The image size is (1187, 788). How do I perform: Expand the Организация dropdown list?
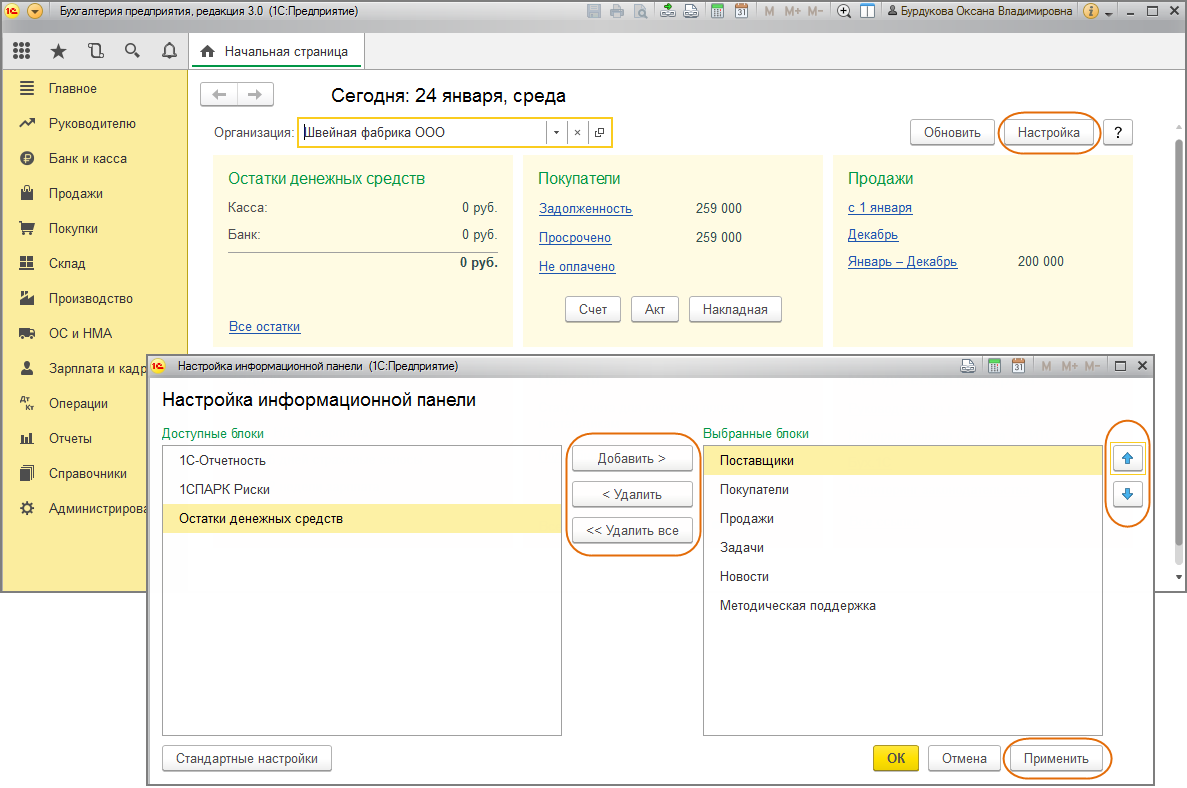click(556, 133)
